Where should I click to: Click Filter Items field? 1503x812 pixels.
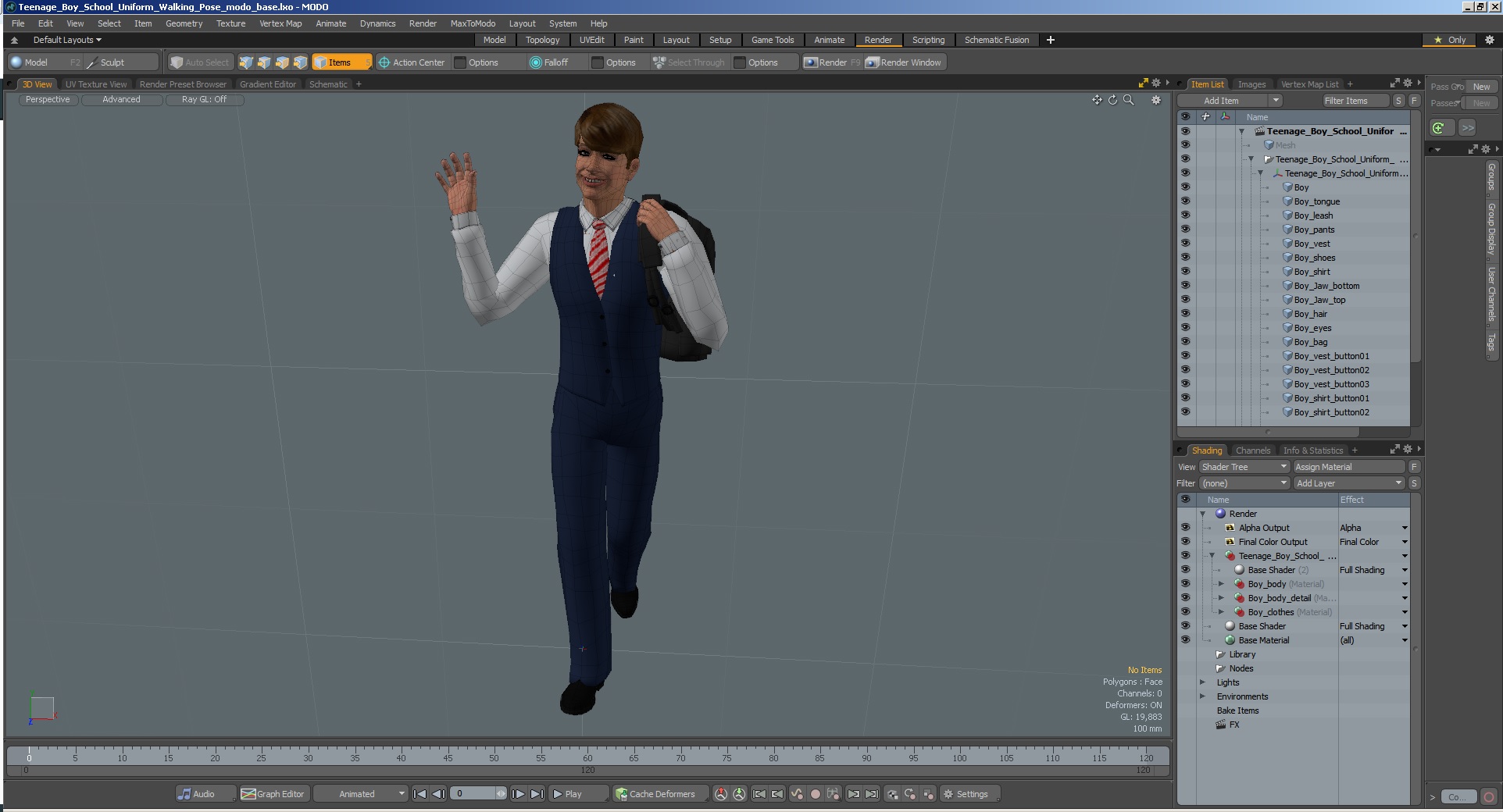1355,100
